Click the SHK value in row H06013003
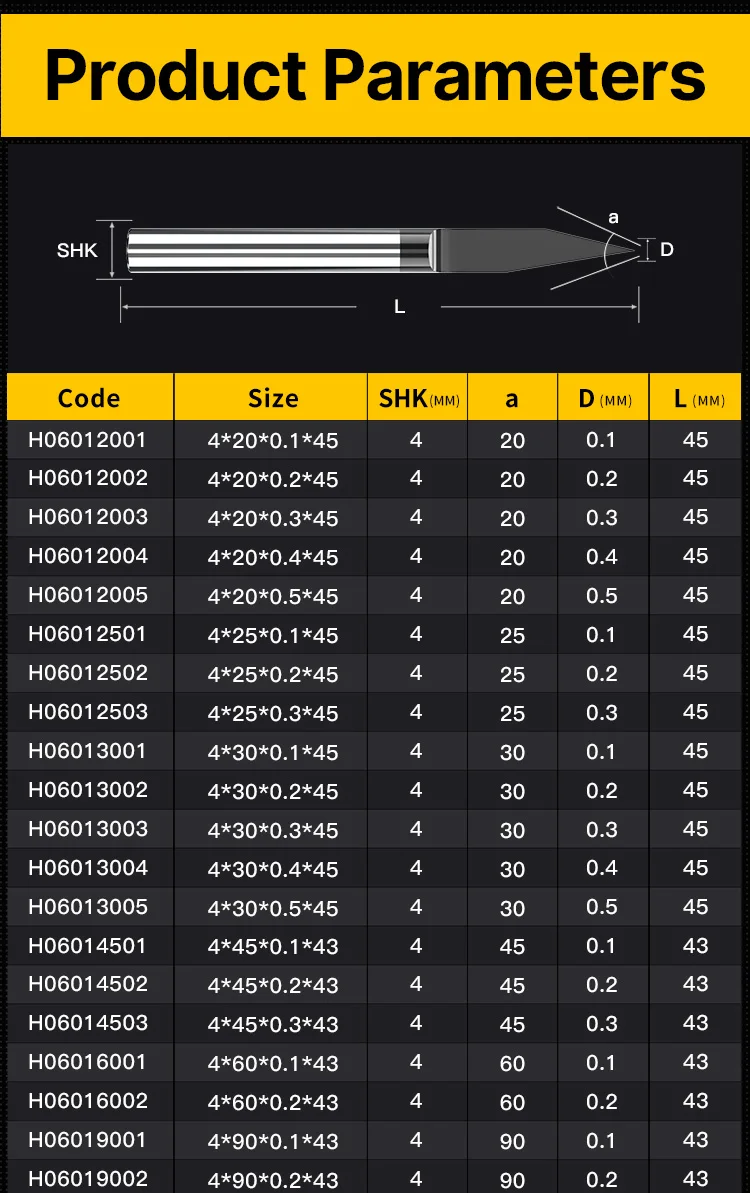Screen dimensions: 750x1193 pyautogui.click(x=415, y=829)
